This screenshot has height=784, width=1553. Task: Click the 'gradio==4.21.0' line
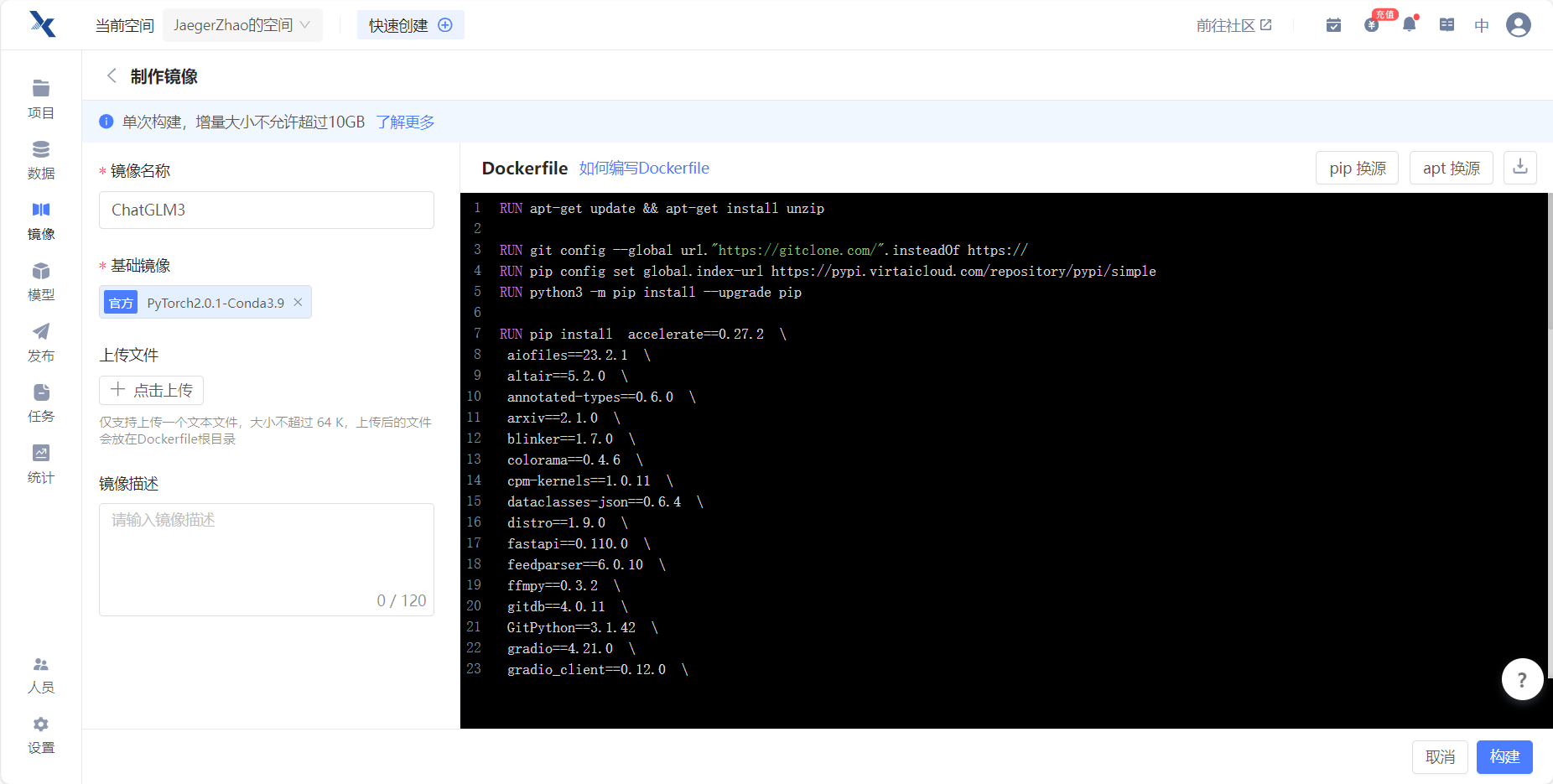tap(571, 648)
